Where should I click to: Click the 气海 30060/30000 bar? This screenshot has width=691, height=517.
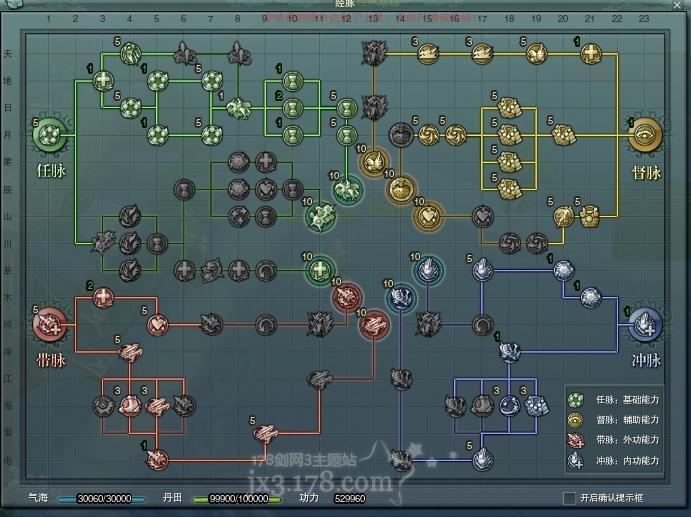pos(101,498)
